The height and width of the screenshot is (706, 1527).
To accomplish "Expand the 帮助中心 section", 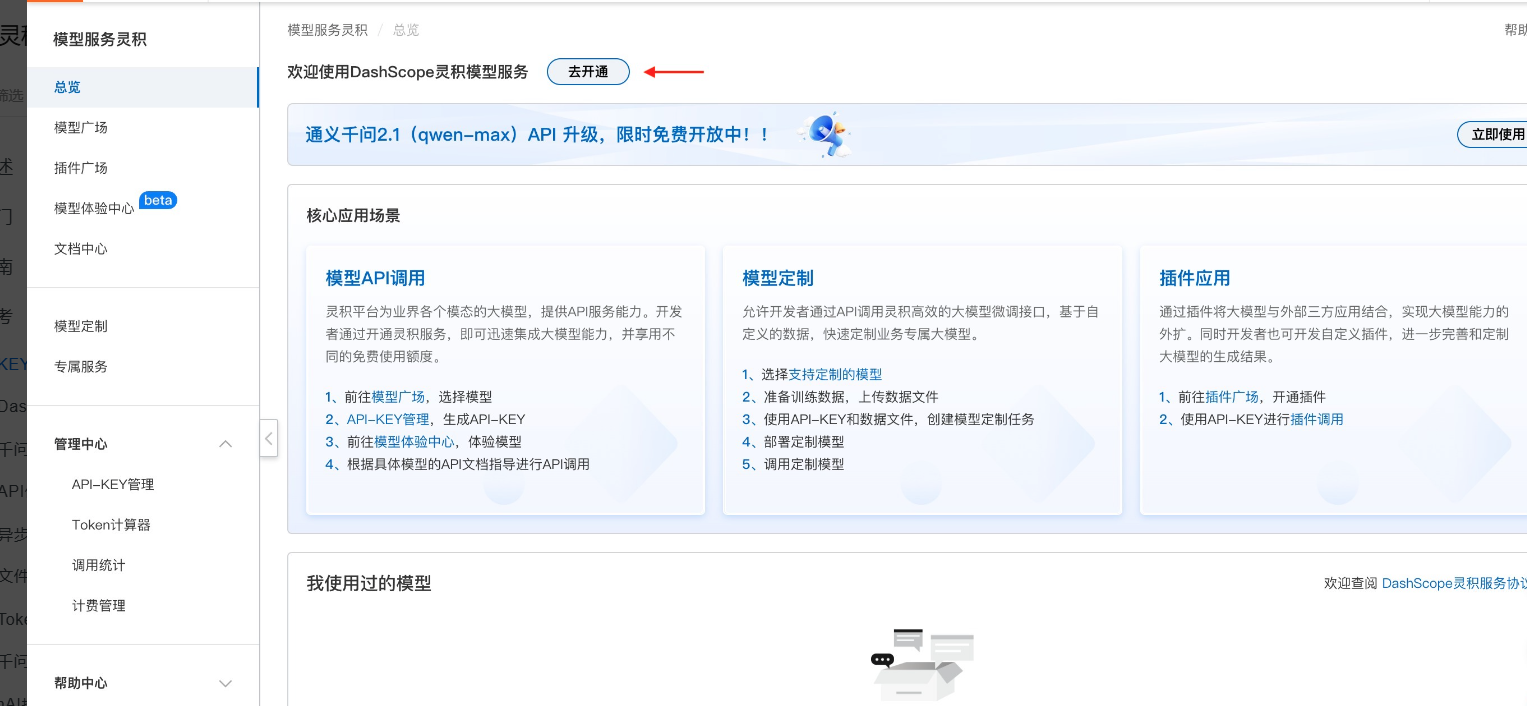I will pyautogui.click(x=225, y=682).
